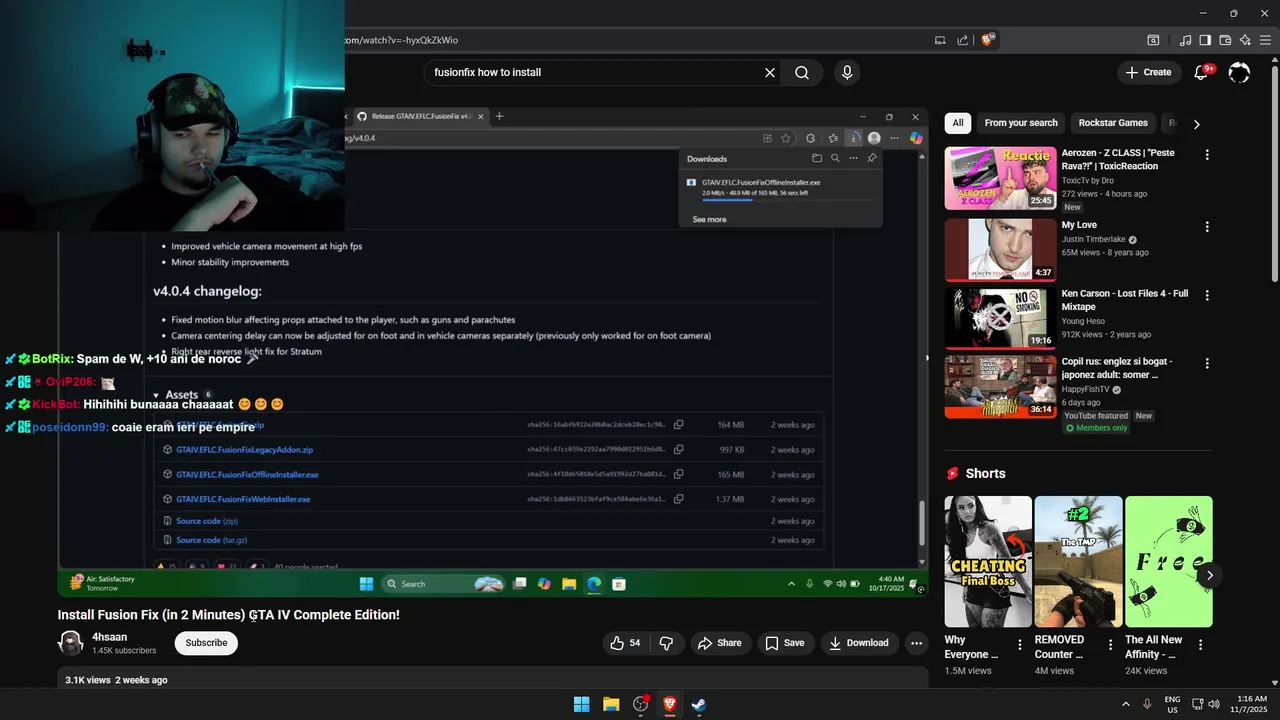Like the video with thumbs up
Screen dimensions: 1280x720
point(625,643)
